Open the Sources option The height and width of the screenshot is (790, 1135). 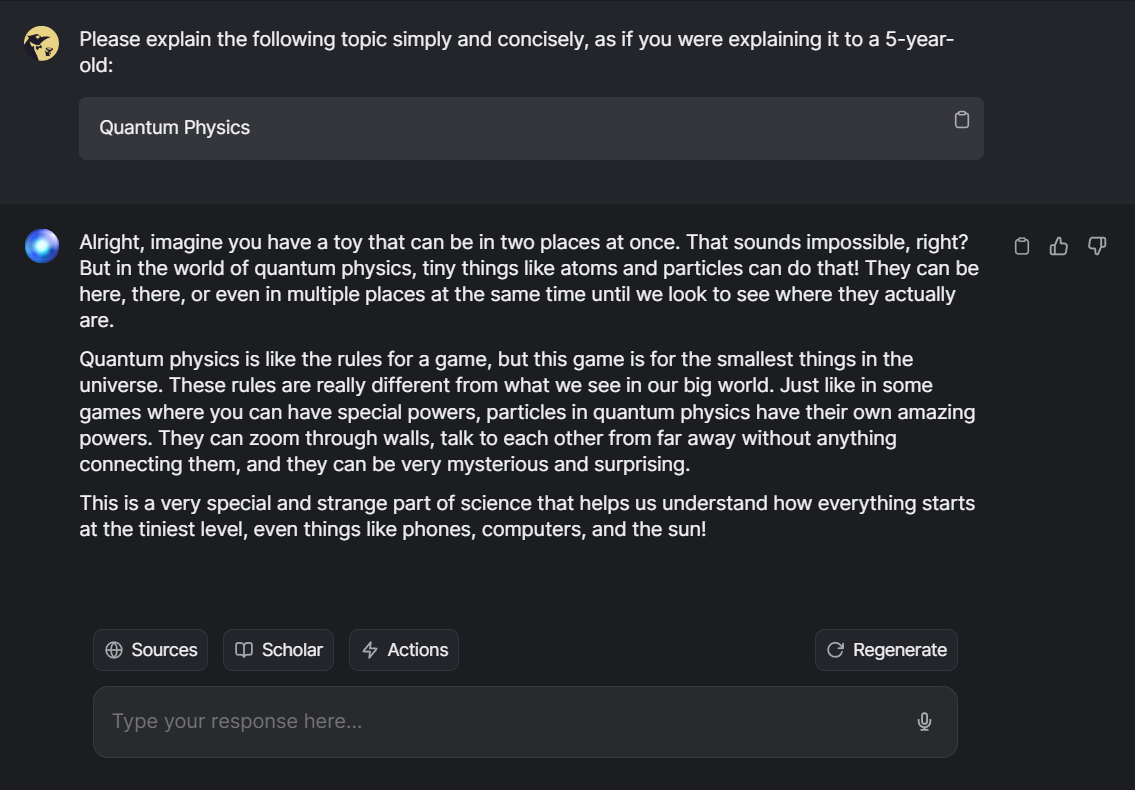[151, 650]
